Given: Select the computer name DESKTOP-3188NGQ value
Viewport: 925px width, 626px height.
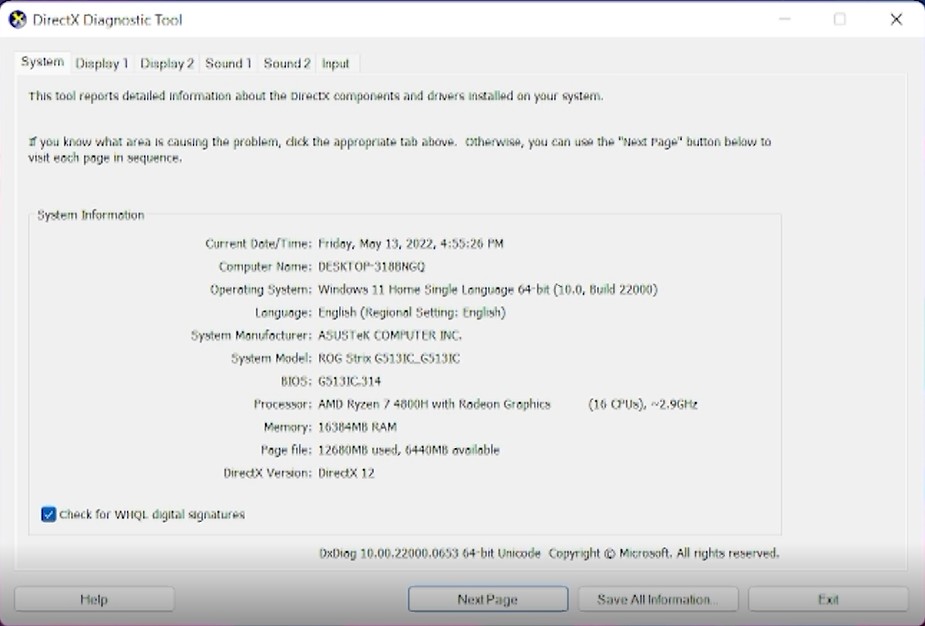Looking at the screenshot, I should pyautogui.click(x=372, y=267).
